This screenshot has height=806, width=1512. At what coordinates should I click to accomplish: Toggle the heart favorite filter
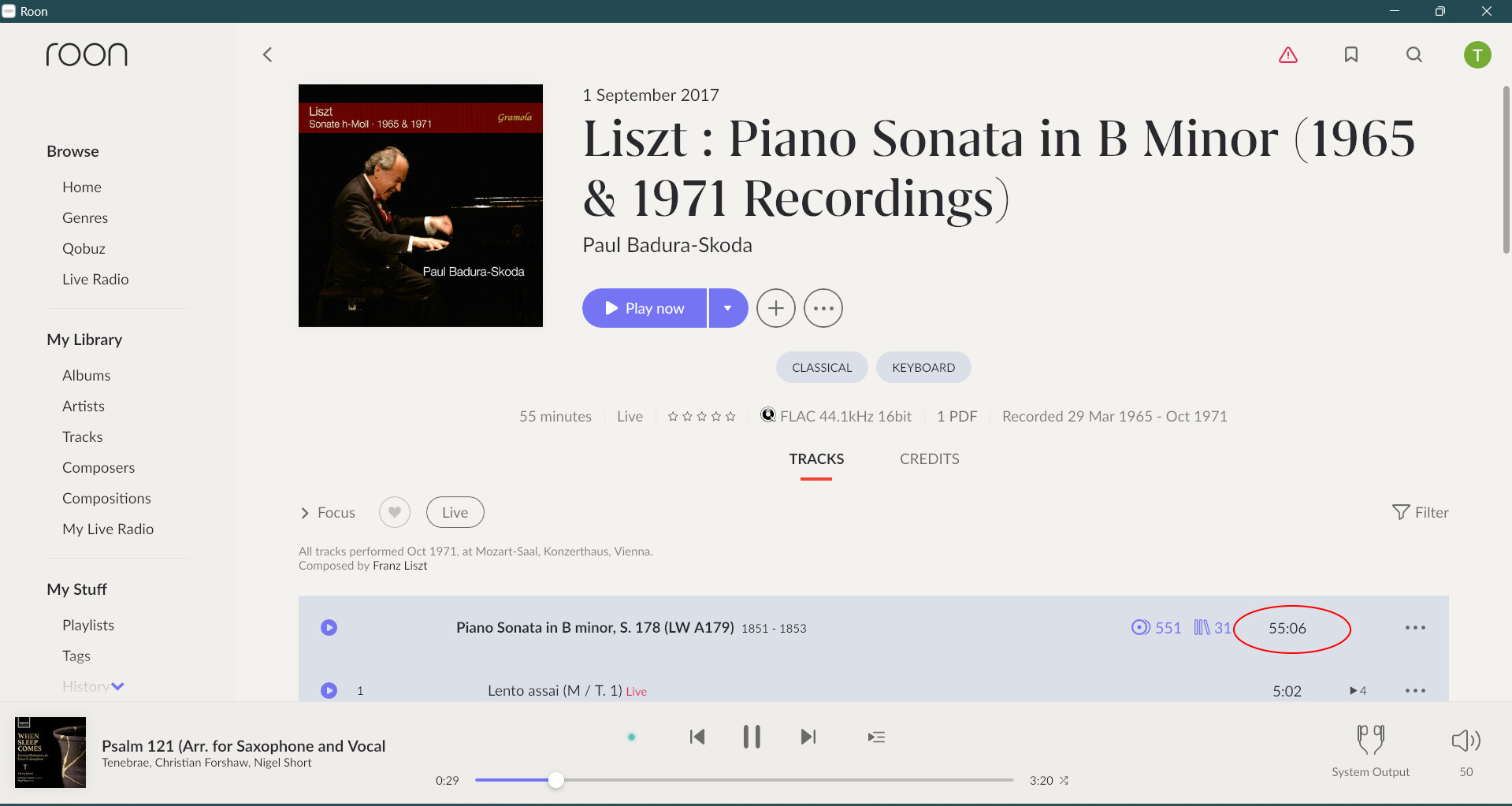395,512
